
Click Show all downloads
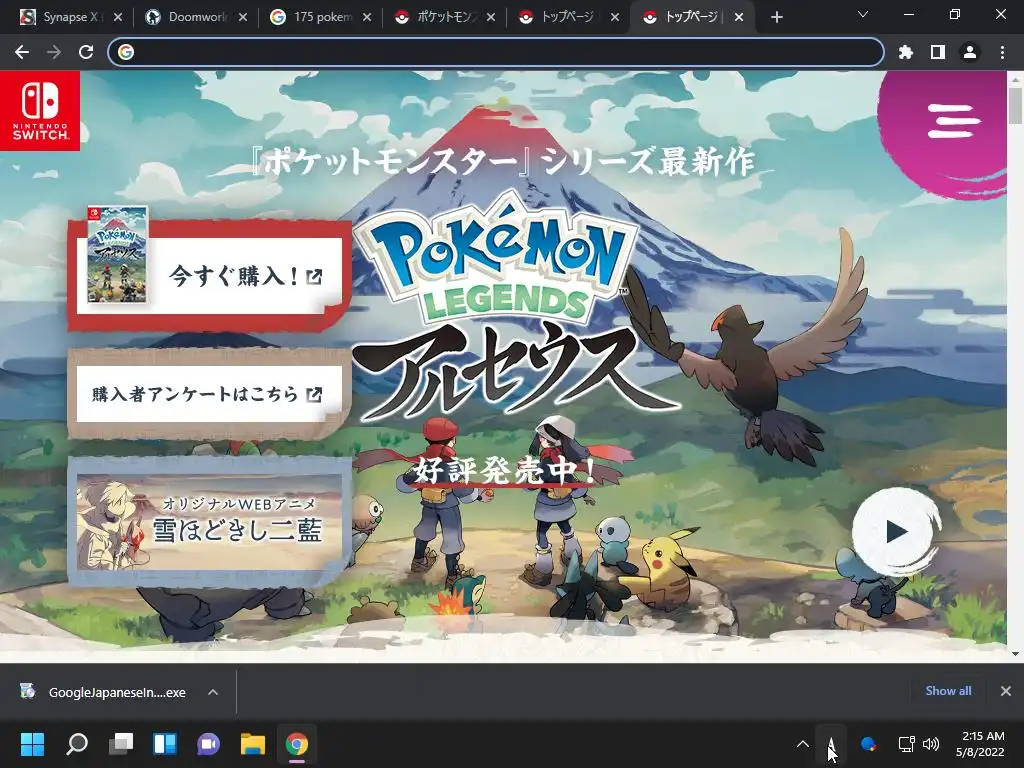(x=948, y=691)
